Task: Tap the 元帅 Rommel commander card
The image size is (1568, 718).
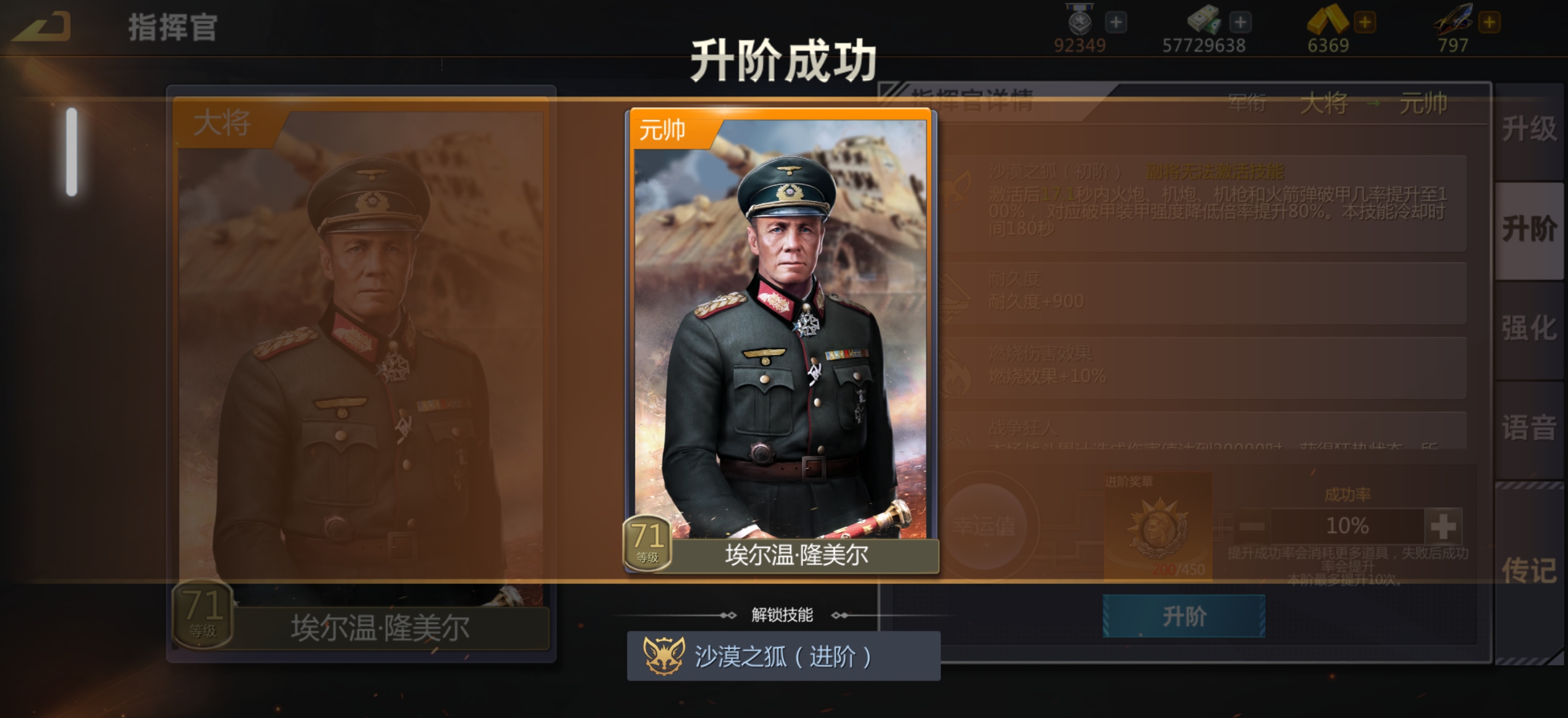Action: click(x=781, y=341)
